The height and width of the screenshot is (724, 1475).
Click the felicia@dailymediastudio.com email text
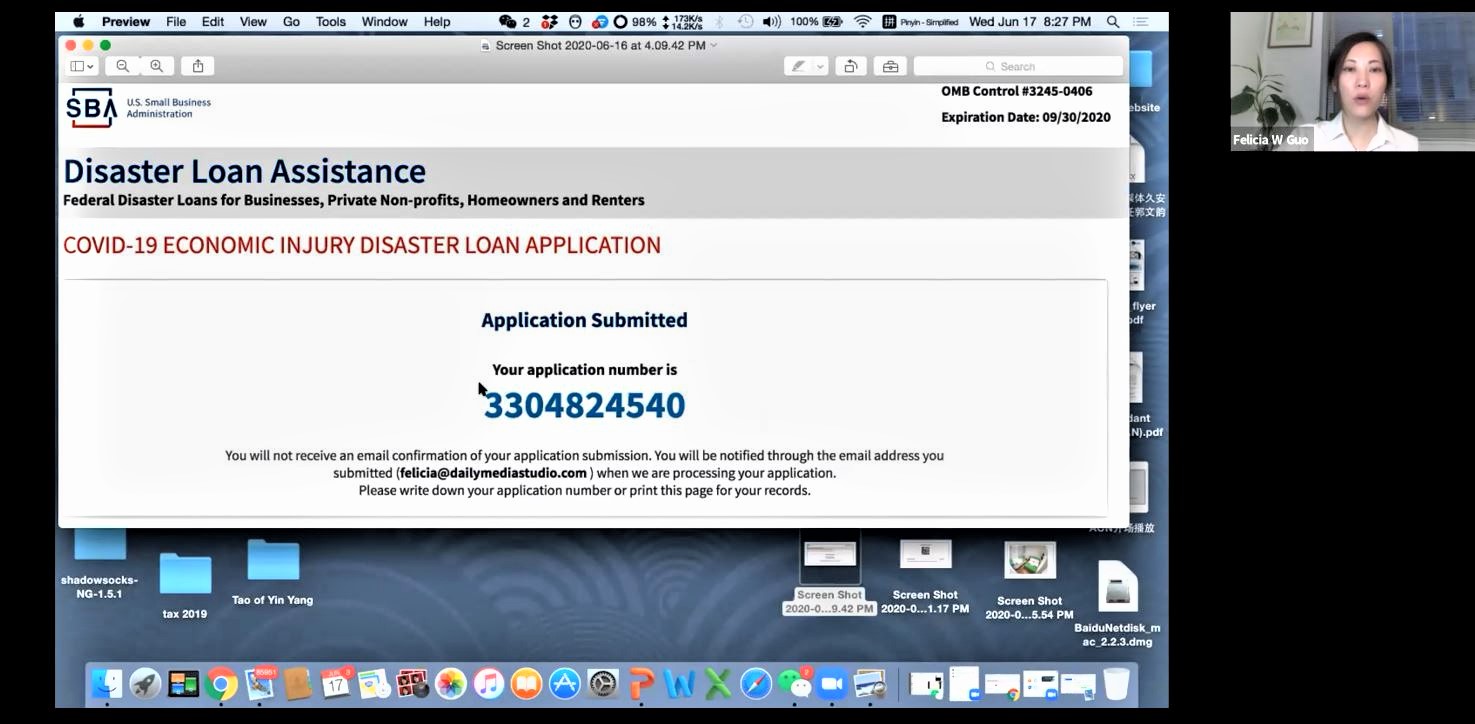click(x=493, y=473)
